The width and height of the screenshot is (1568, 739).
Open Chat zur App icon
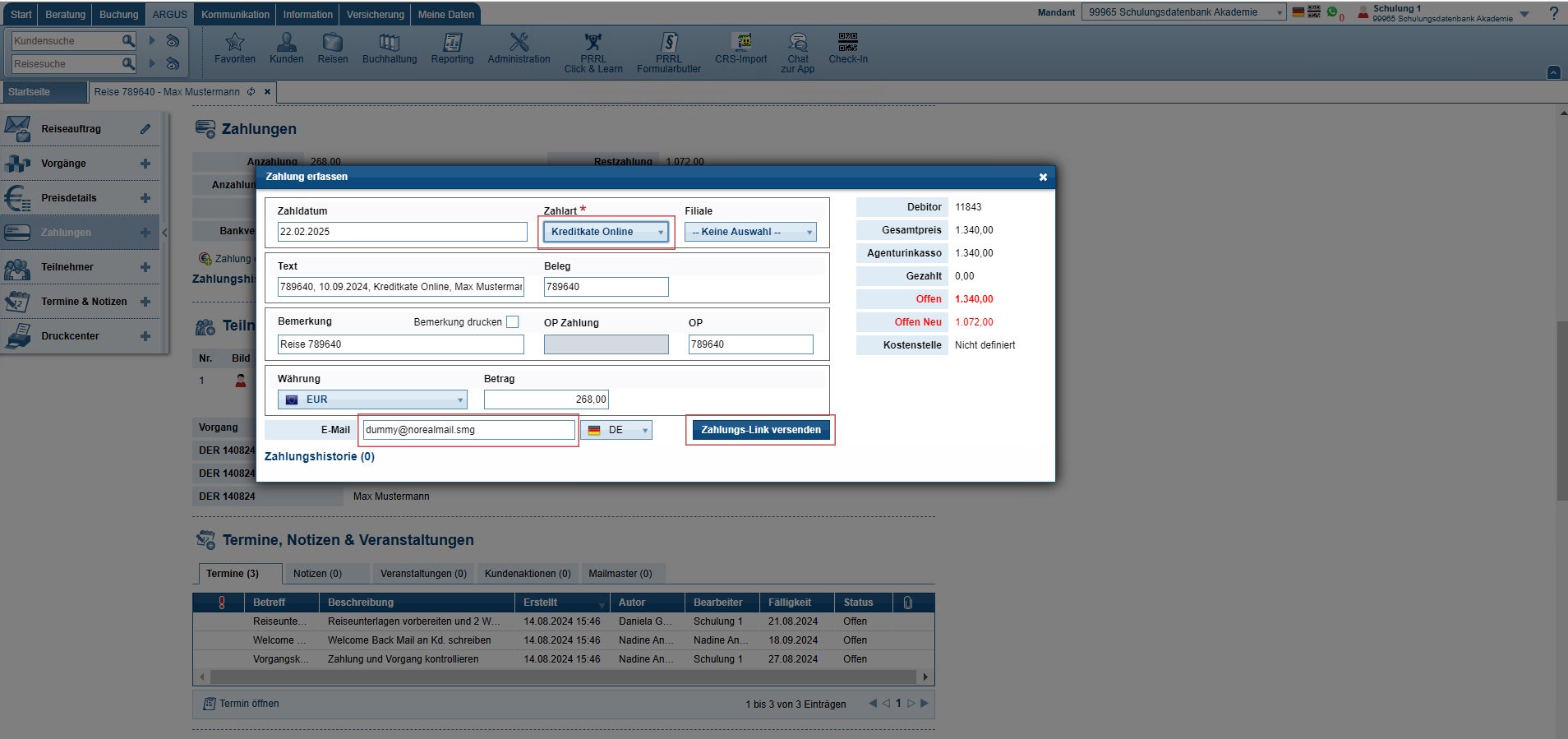click(x=798, y=42)
